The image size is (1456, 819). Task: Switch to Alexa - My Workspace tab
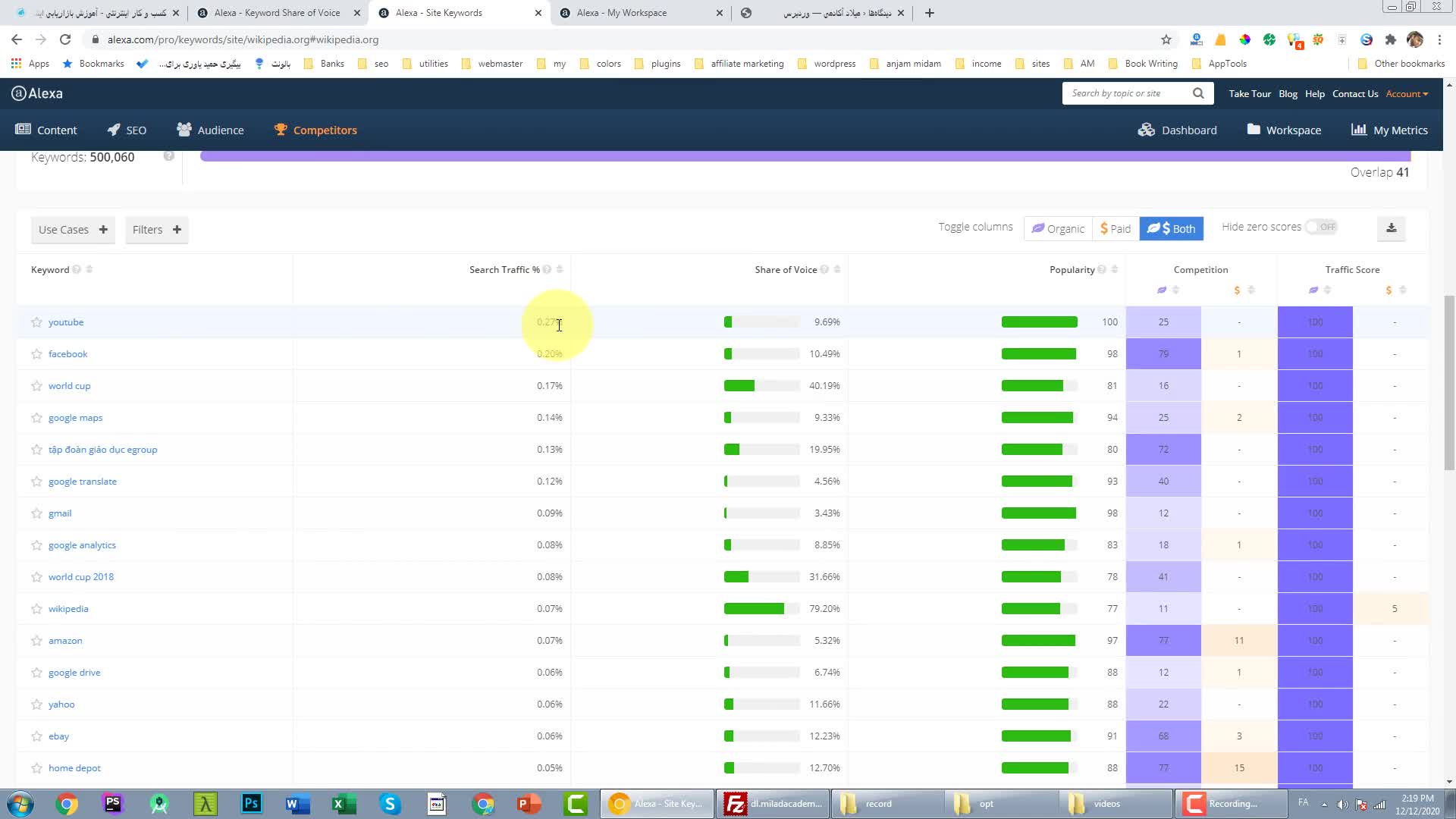[622, 13]
